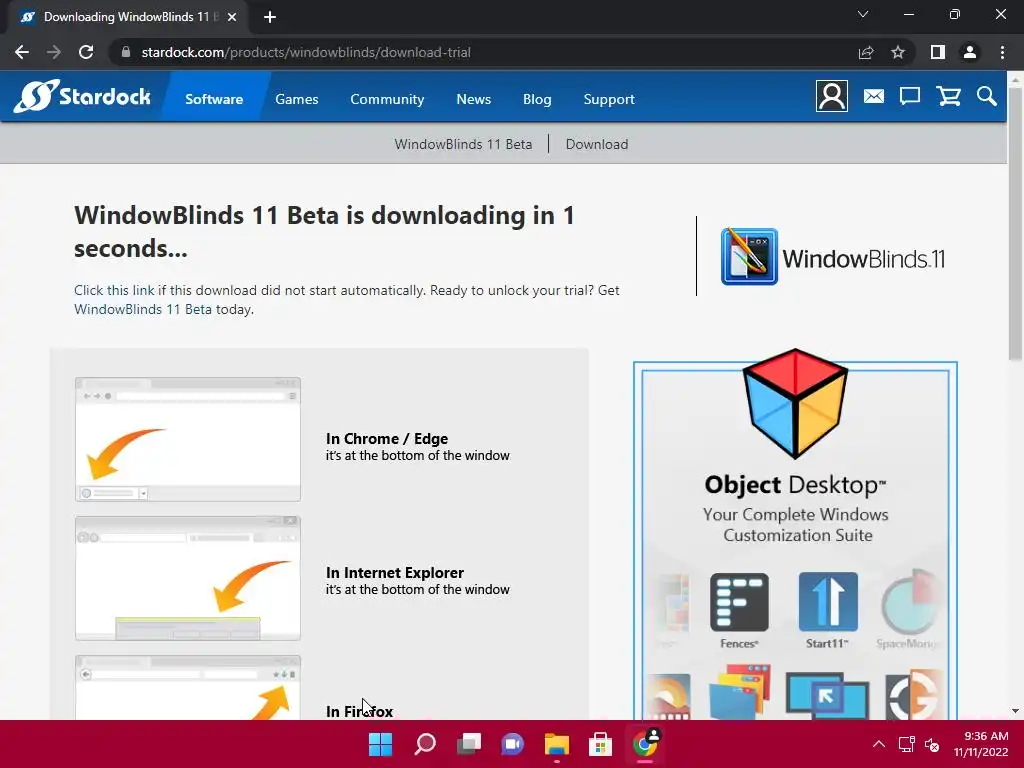Click 'Click this link' to start download
The image size is (1024, 768).
click(114, 290)
